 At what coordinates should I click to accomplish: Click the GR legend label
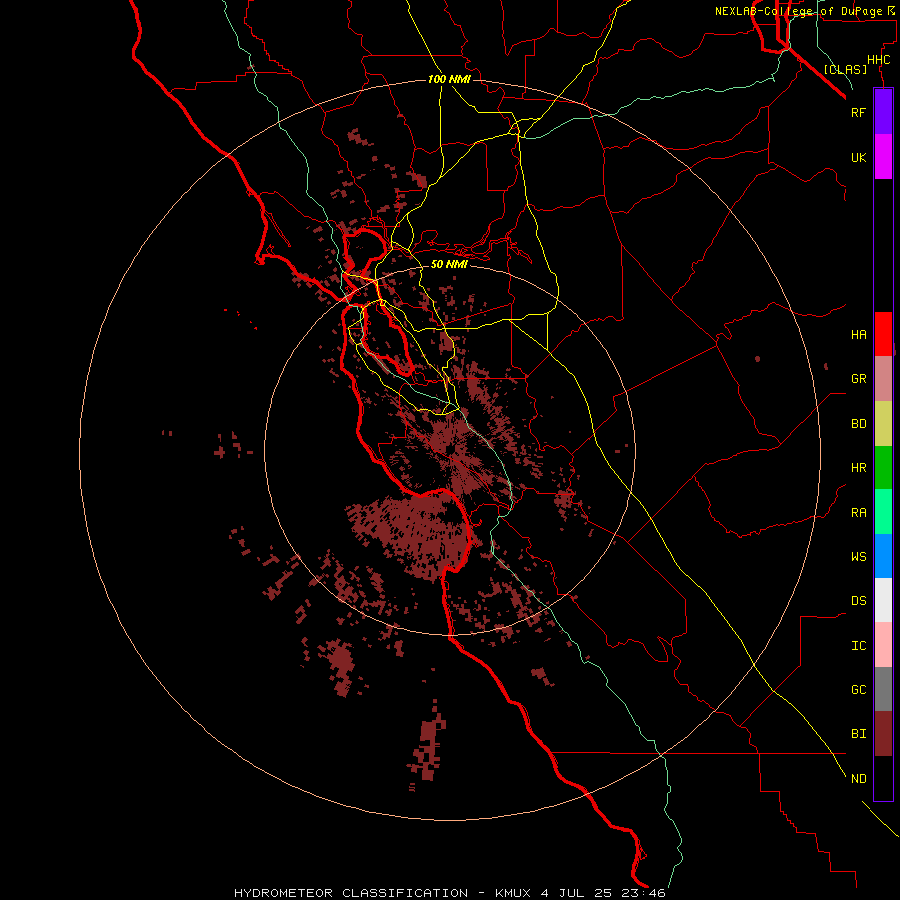tap(858, 379)
